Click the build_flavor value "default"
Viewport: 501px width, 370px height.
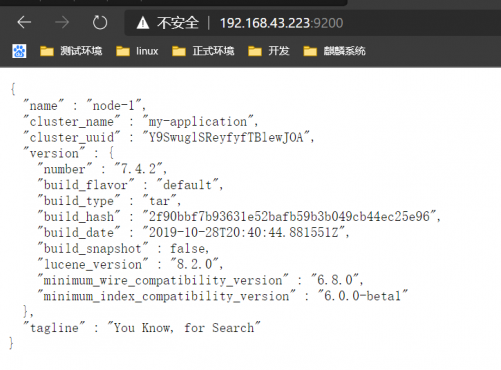[188, 184]
